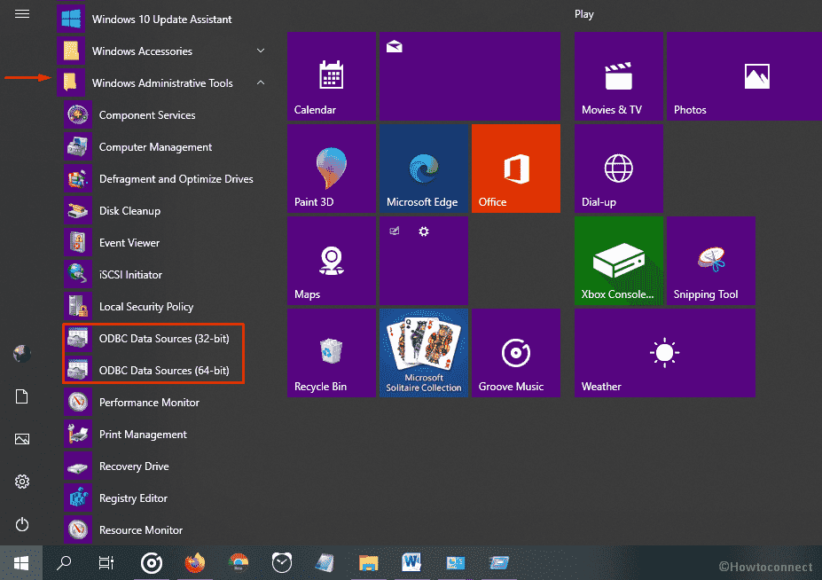Click the Windows Start button
The height and width of the screenshot is (580, 822).
pos(21,563)
